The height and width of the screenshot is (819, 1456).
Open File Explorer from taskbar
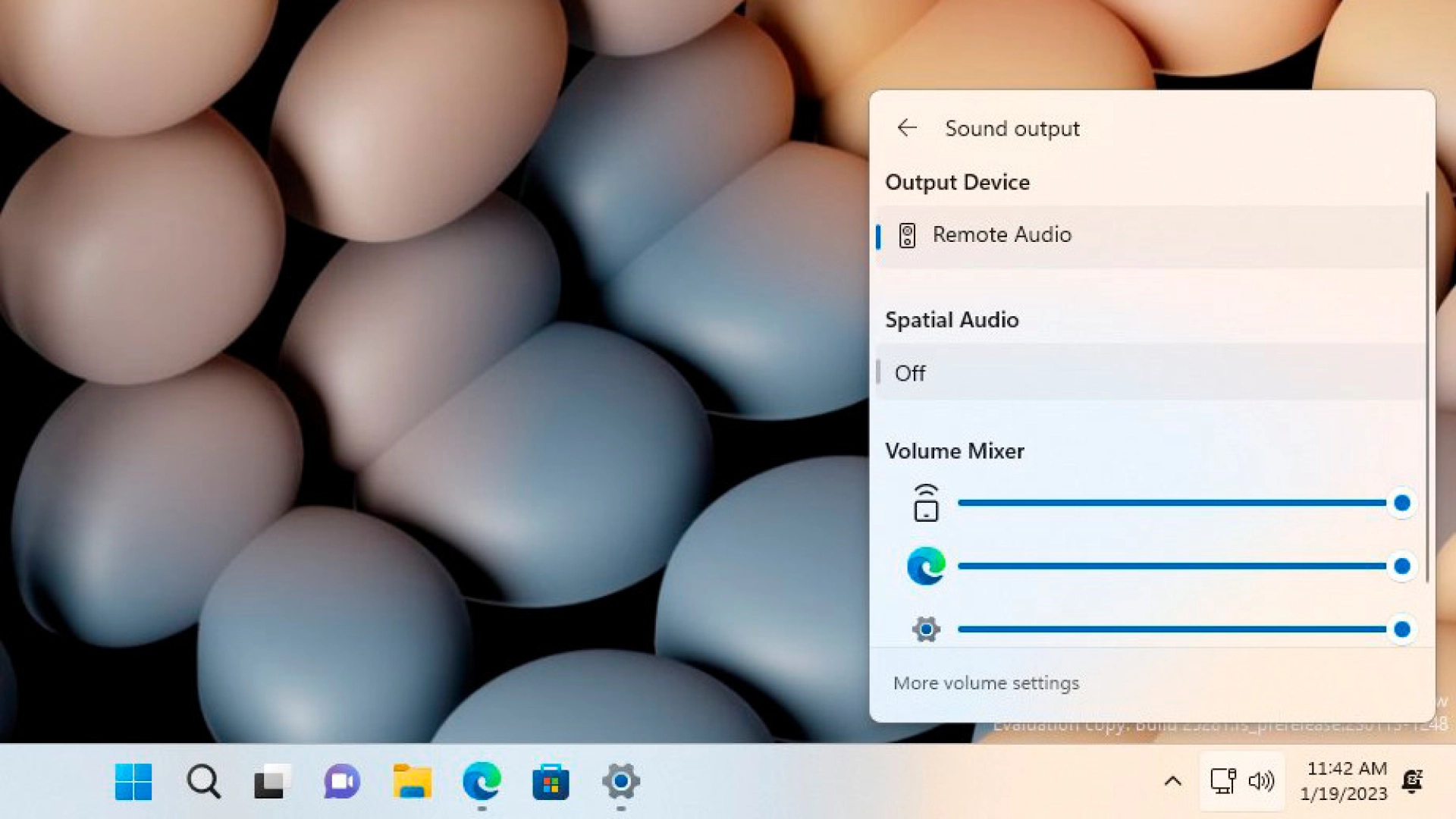[x=412, y=781]
